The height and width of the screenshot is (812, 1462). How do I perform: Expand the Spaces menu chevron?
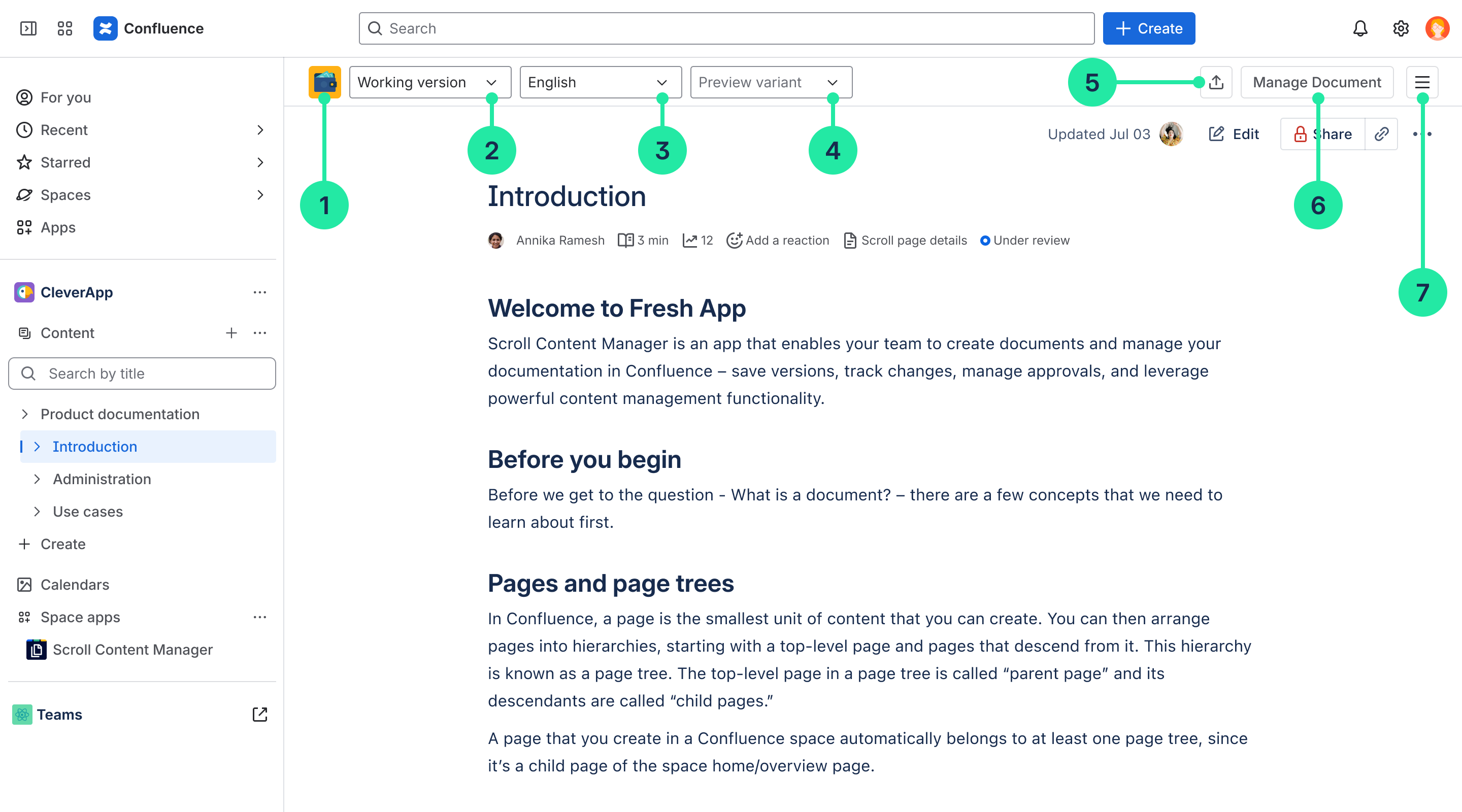coord(260,195)
